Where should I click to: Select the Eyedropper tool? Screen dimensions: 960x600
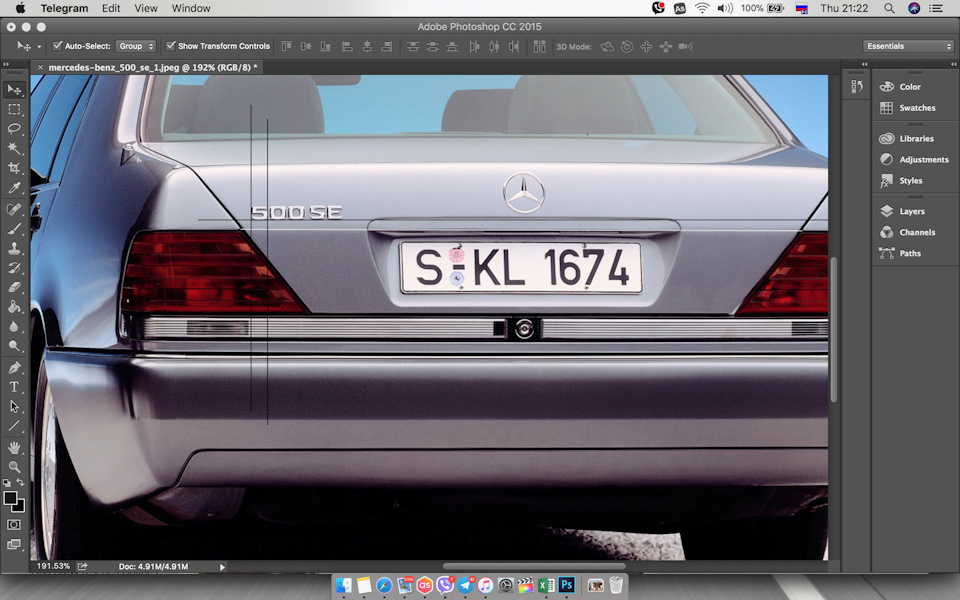point(13,187)
